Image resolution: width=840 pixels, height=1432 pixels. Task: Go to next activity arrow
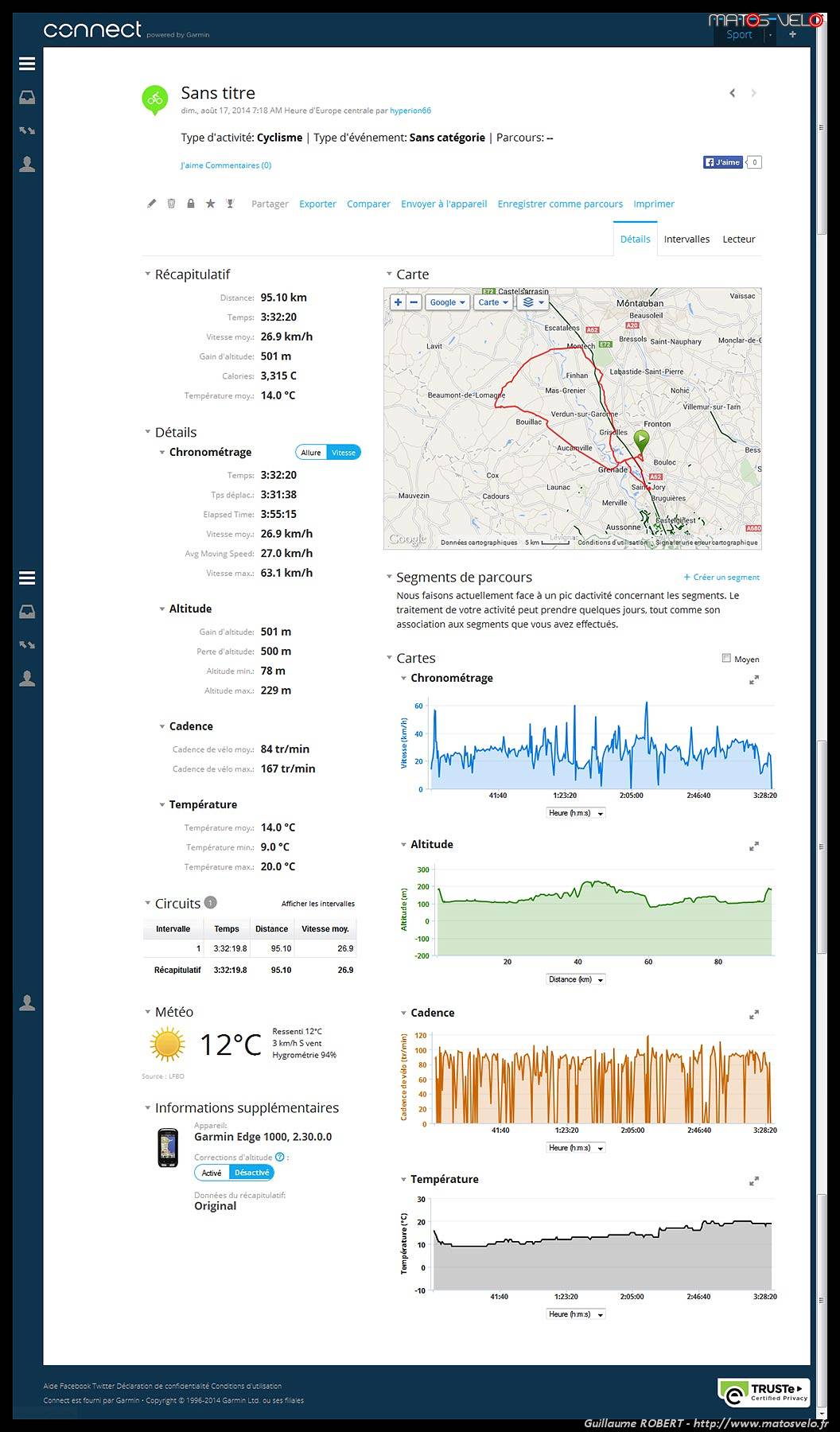pos(753,93)
